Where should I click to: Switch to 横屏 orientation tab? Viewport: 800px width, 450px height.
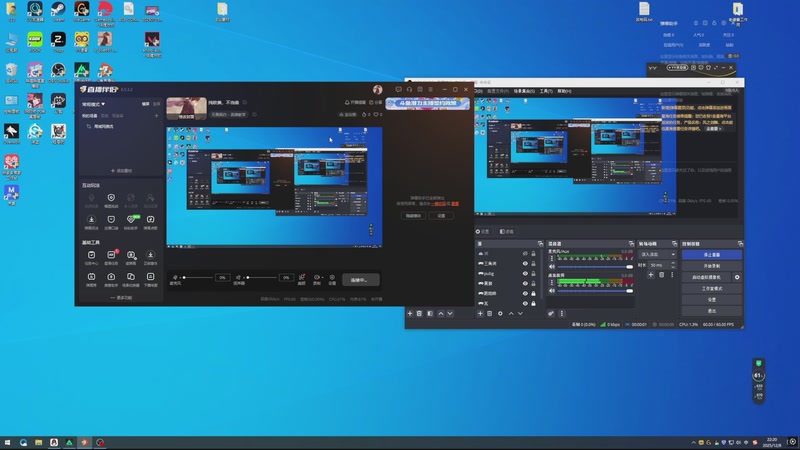point(145,104)
